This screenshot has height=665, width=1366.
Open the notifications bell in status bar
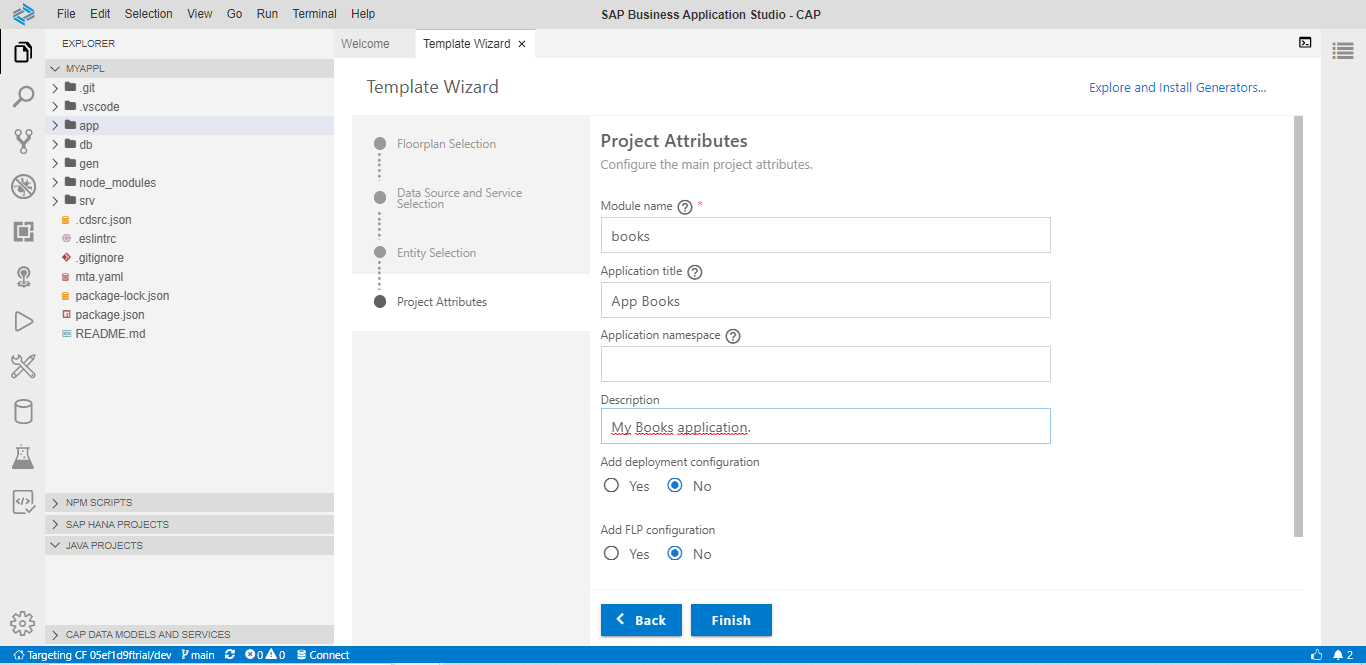pyautogui.click(x=1338, y=655)
